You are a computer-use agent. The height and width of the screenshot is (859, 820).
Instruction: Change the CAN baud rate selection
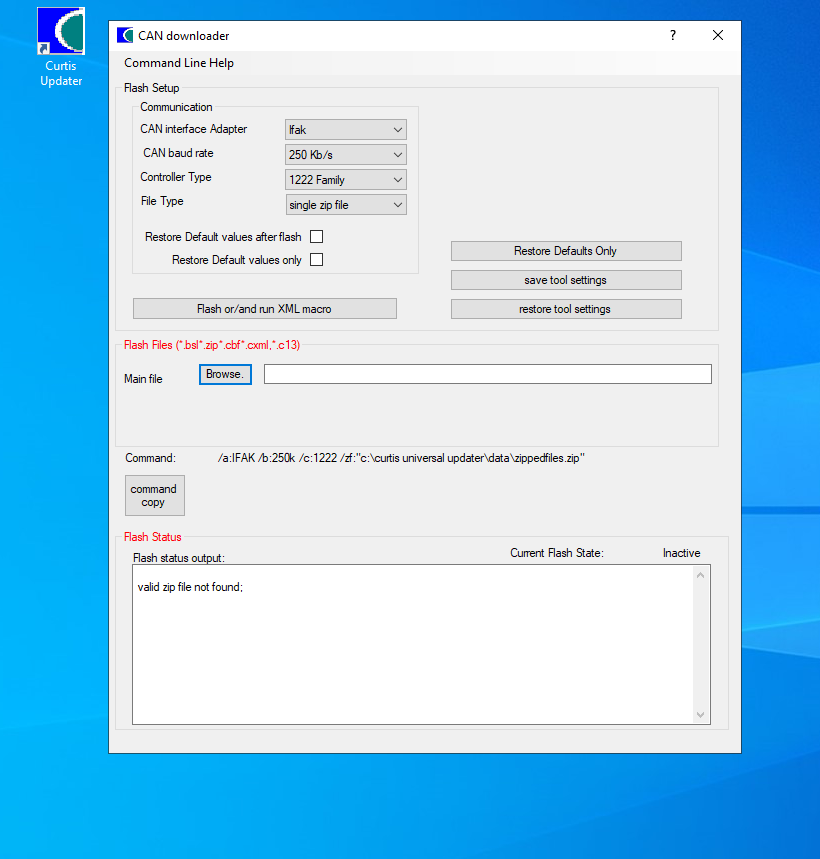coord(345,154)
